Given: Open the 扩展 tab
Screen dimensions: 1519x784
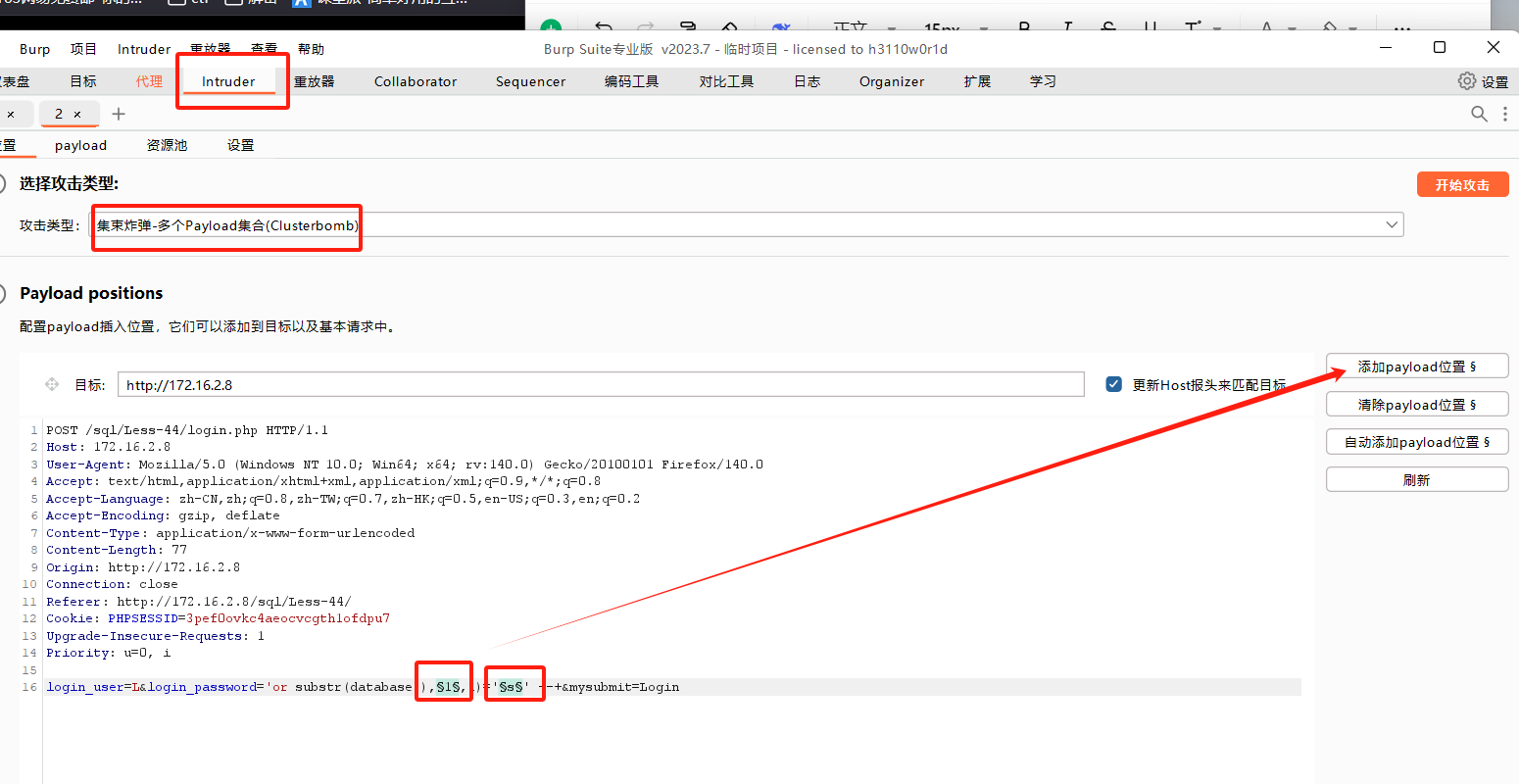Looking at the screenshot, I should click(x=977, y=81).
